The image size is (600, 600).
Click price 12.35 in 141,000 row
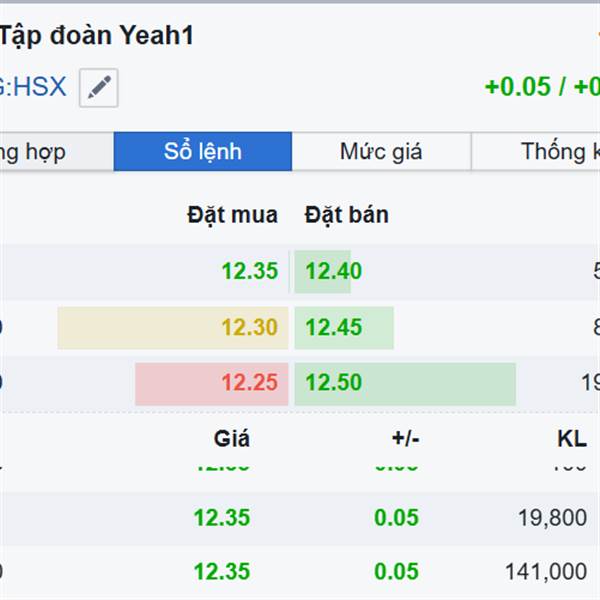tap(222, 572)
